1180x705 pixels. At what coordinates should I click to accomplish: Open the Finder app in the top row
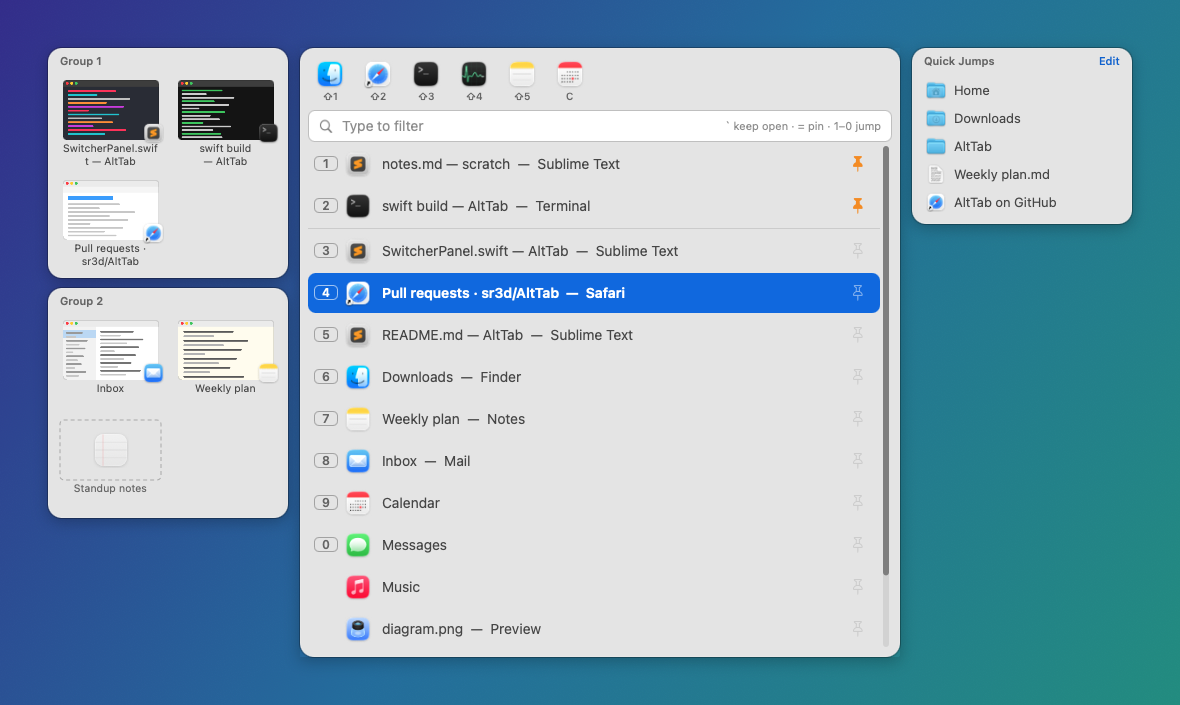(x=330, y=74)
